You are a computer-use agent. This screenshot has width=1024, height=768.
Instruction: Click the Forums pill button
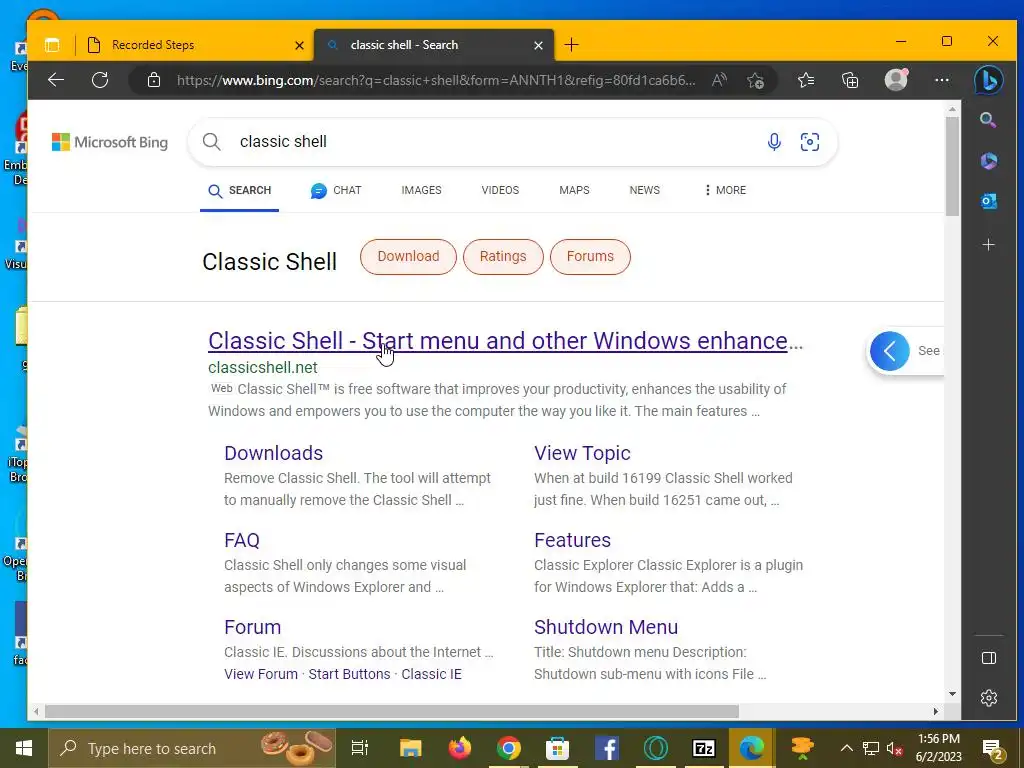click(x=590, y=257)
